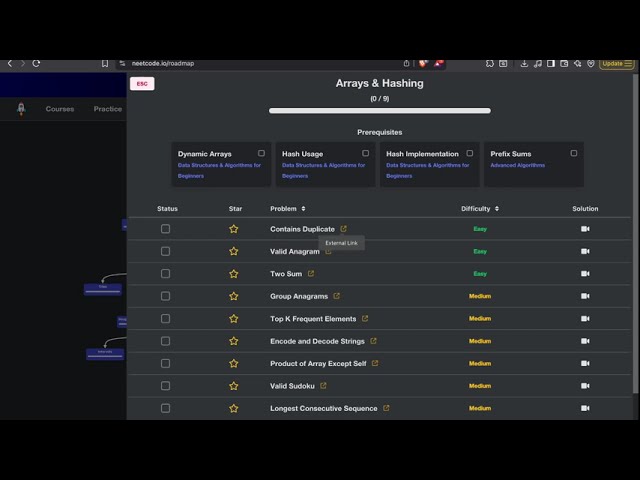Check status box for Valid Sudoku
640x480 pixels.
[165, 386]
